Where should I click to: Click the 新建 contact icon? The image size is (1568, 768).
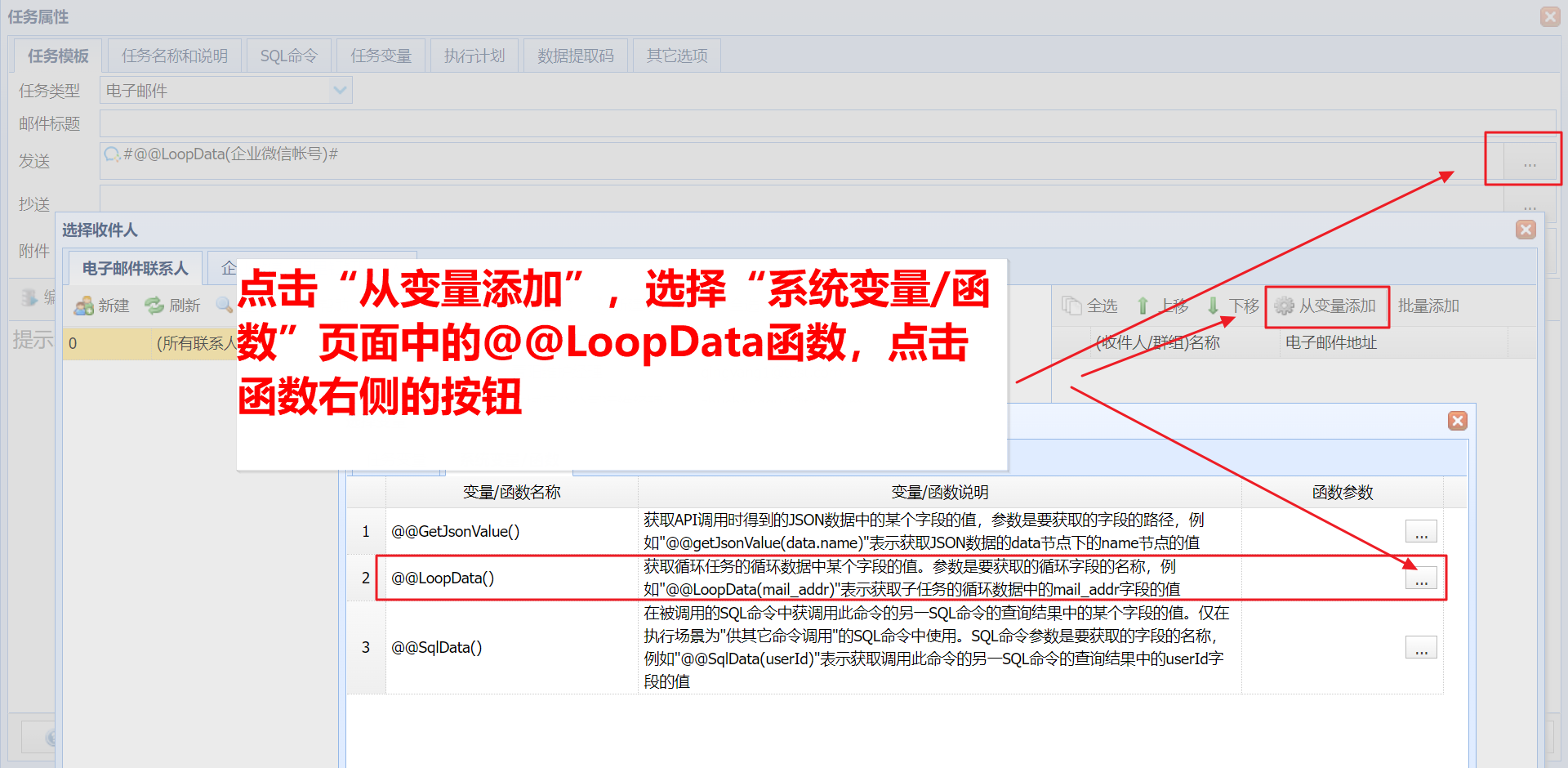(x=83, y=306)
